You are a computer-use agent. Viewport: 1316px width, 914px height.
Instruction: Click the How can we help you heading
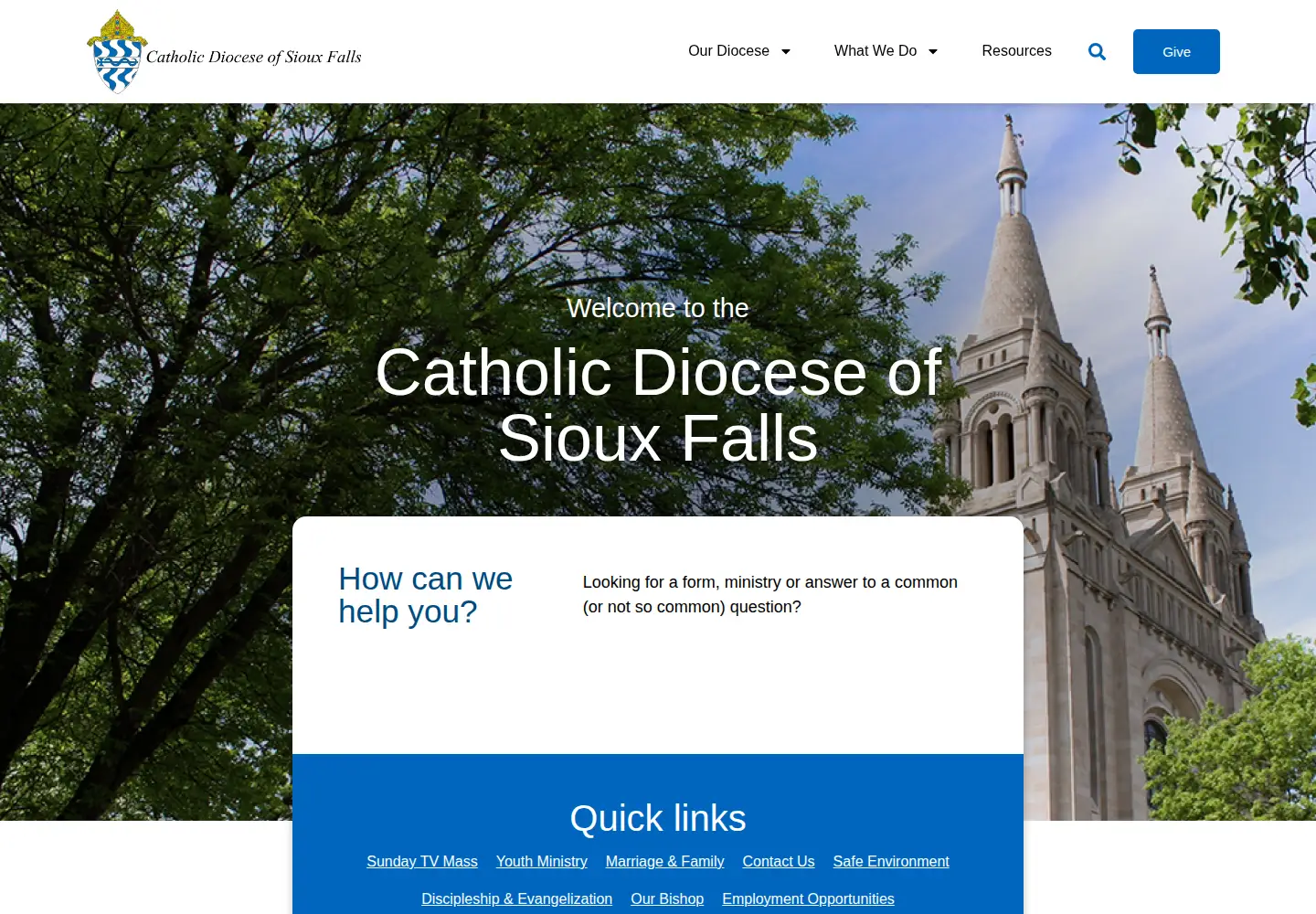[x=426, y=595]
